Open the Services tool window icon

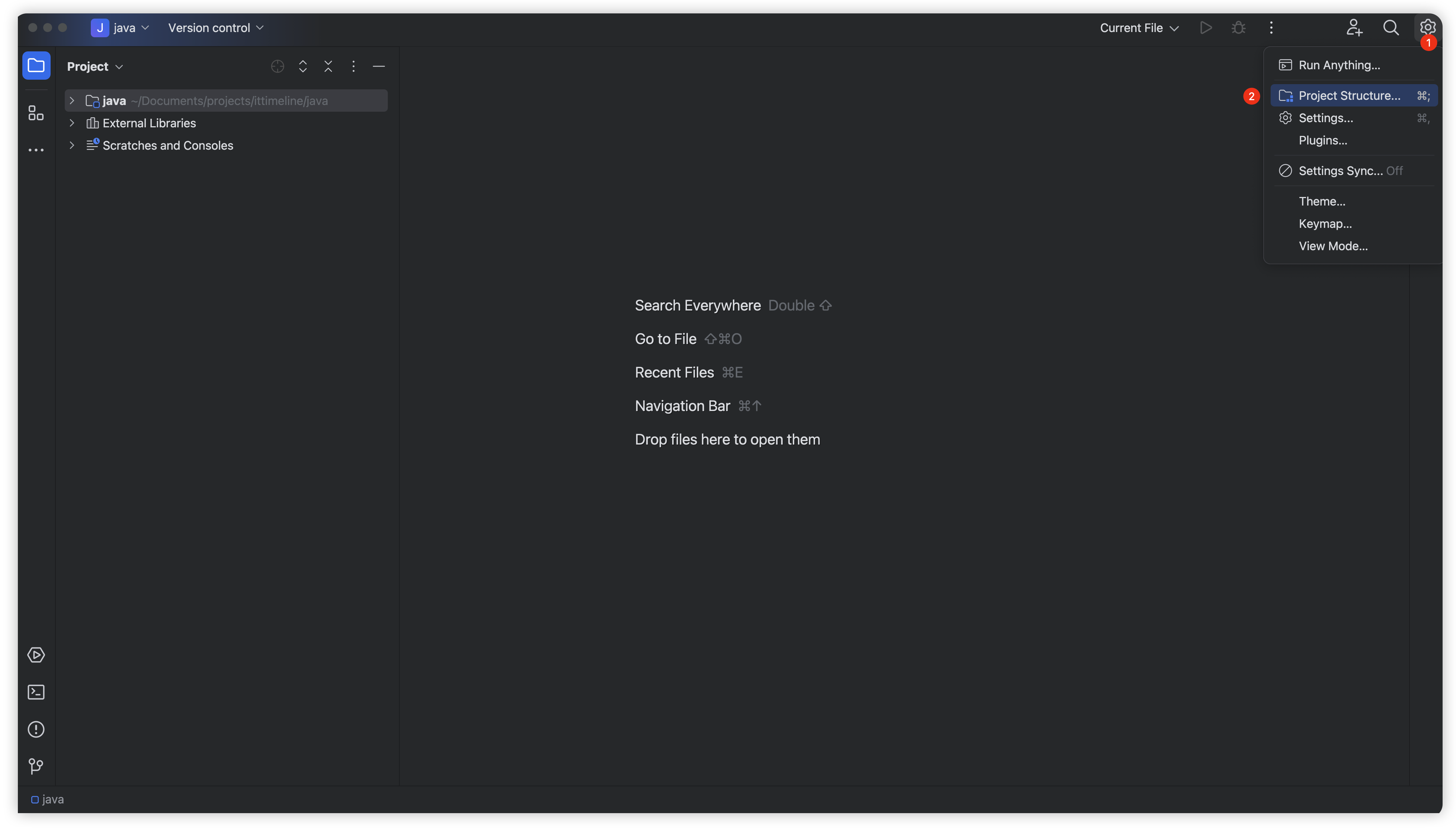[x=36, y=655]
